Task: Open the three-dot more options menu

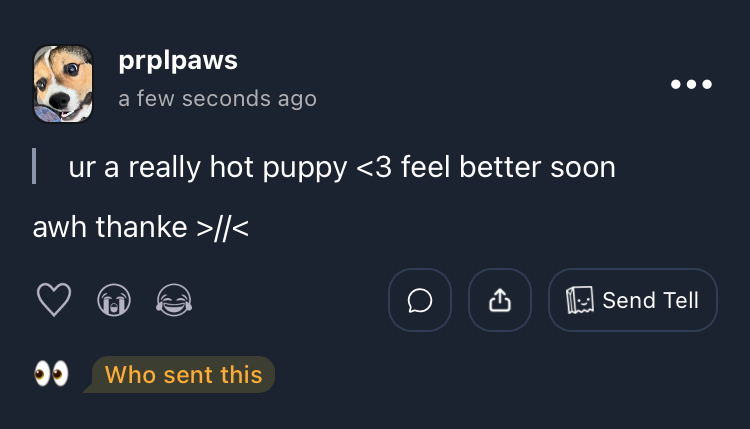Action: pyautogui.click(x=691, y=85)
